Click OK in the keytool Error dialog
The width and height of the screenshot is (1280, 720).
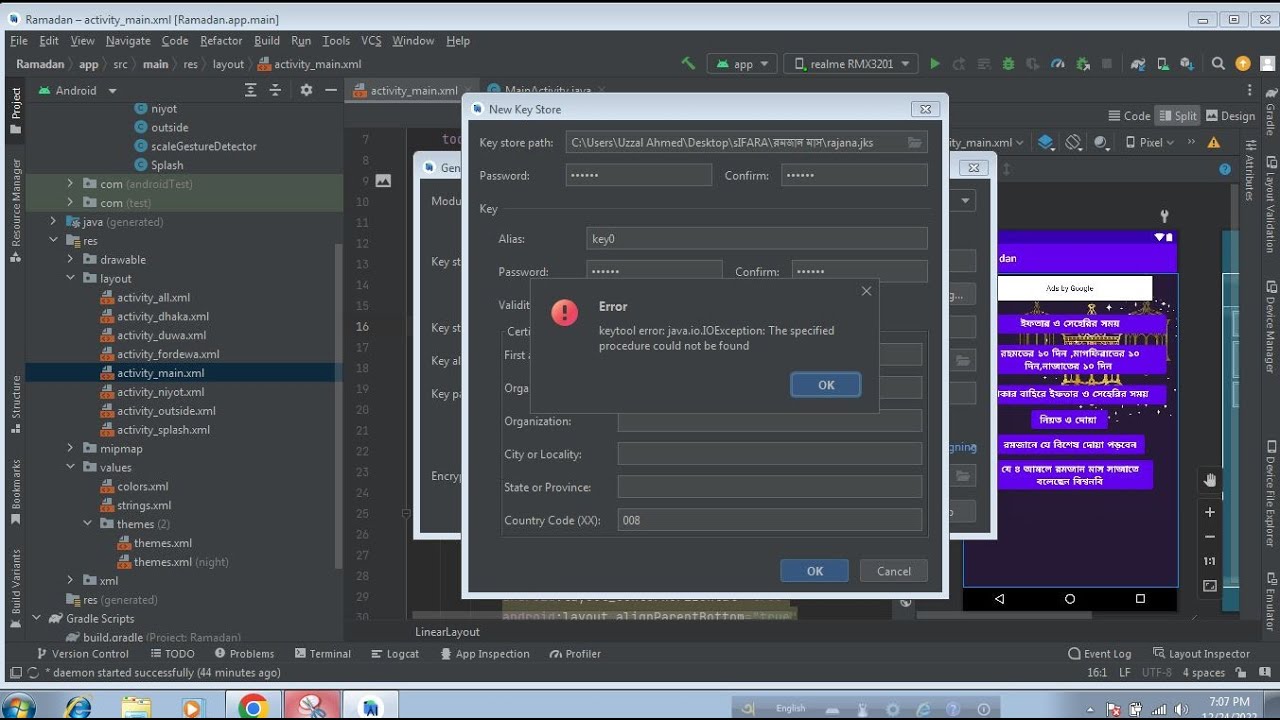825,385
